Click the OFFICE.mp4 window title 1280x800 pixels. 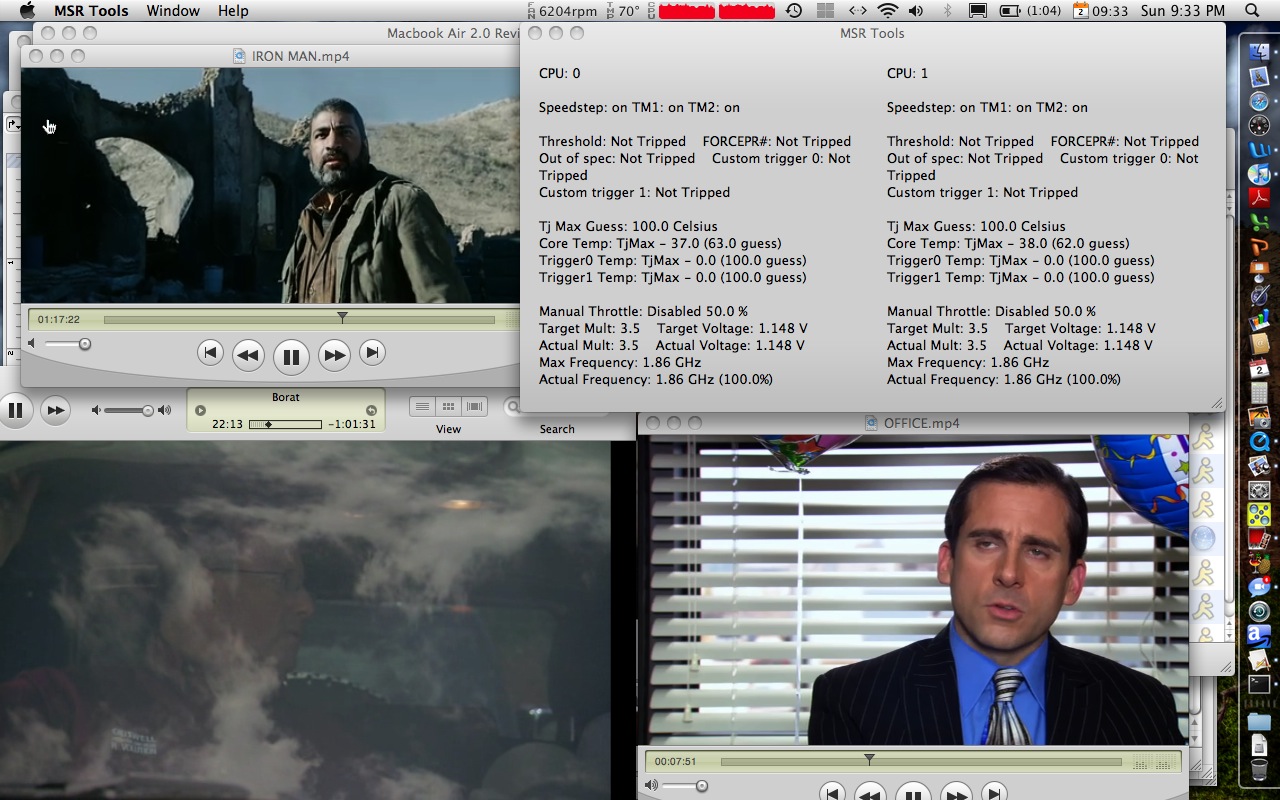[921, 423]
